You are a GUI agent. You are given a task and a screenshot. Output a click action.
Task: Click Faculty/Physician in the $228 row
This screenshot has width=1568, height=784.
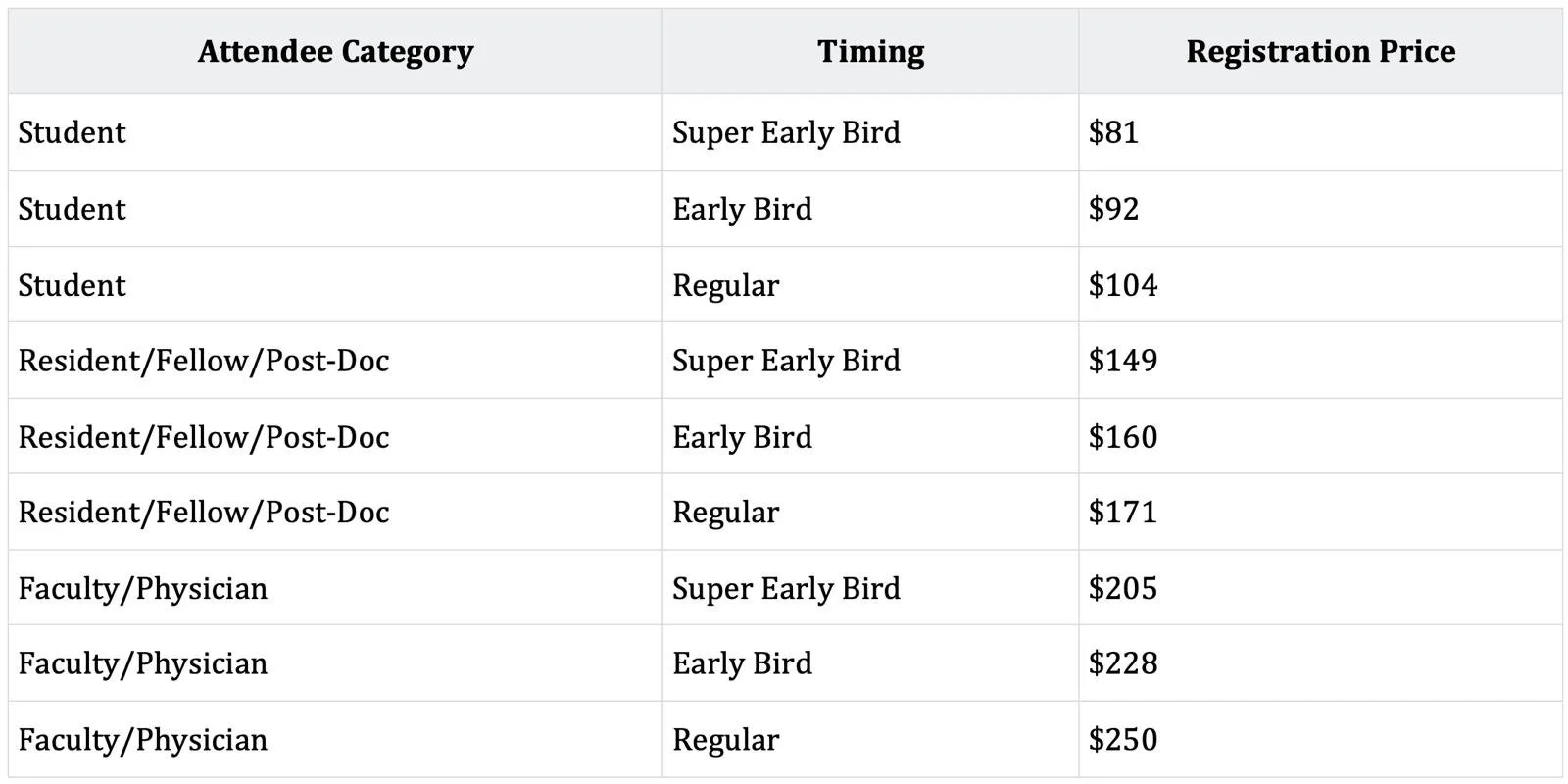pyautogui.click(x=143, y=663)
